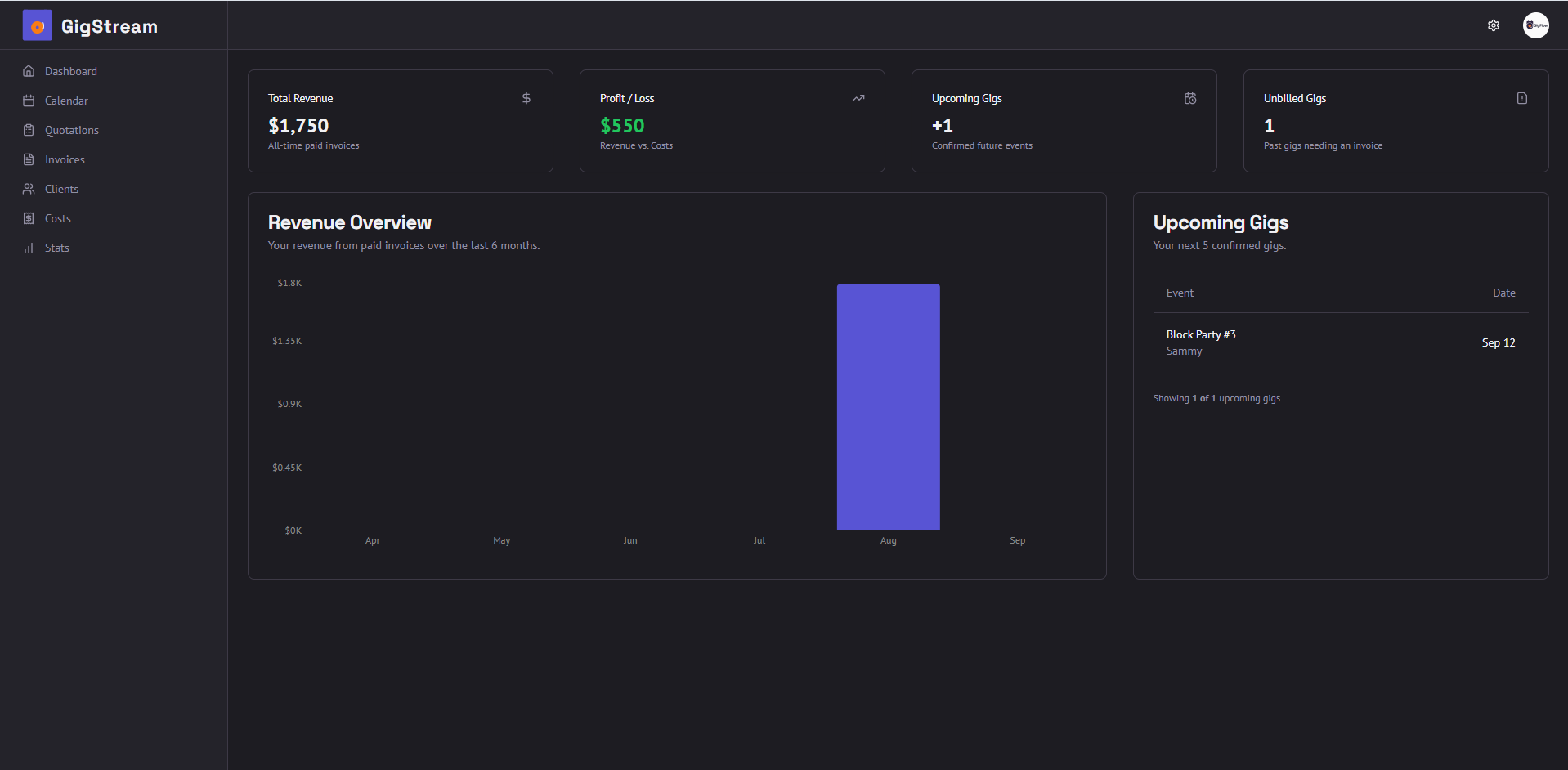Viewport: 1568px width, 770px height.
Task: Click the GigStream logo icon
Action: [36, 25]
